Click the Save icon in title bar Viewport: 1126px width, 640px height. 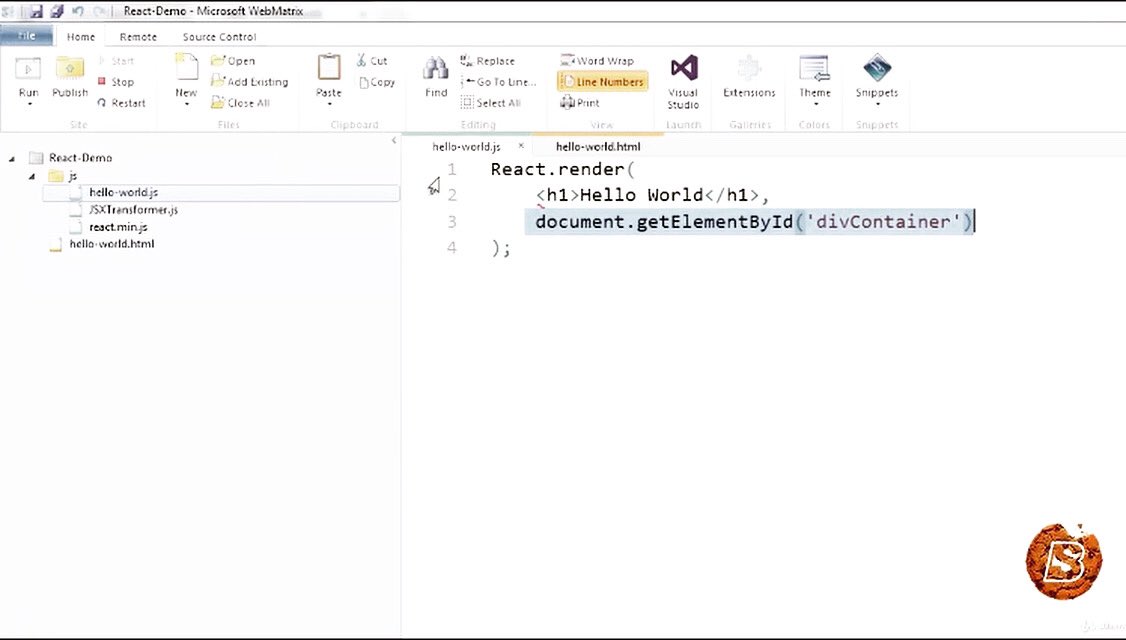[35, 11]
